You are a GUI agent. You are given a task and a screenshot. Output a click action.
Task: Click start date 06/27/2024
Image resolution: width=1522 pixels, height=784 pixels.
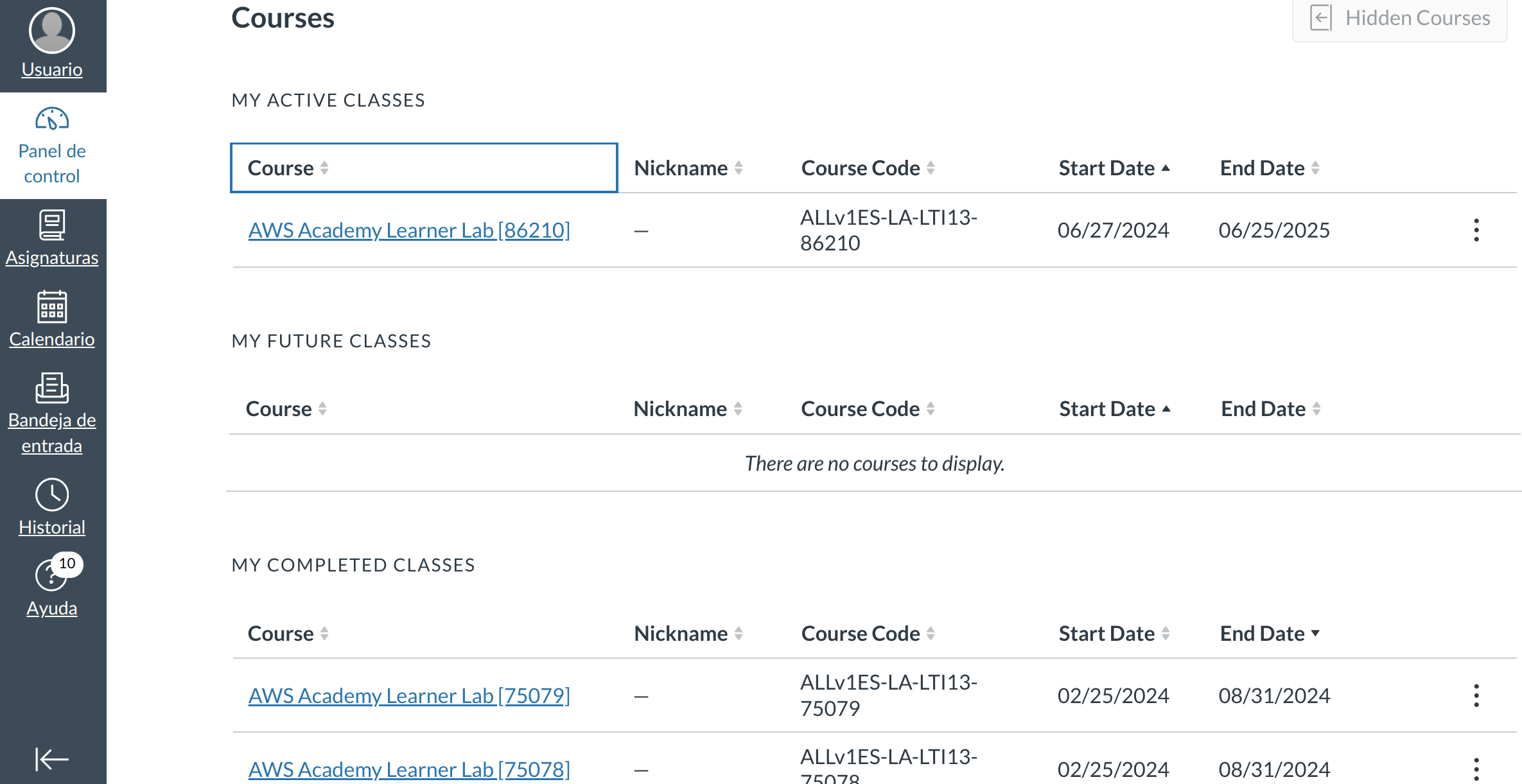coord(1114,230)
